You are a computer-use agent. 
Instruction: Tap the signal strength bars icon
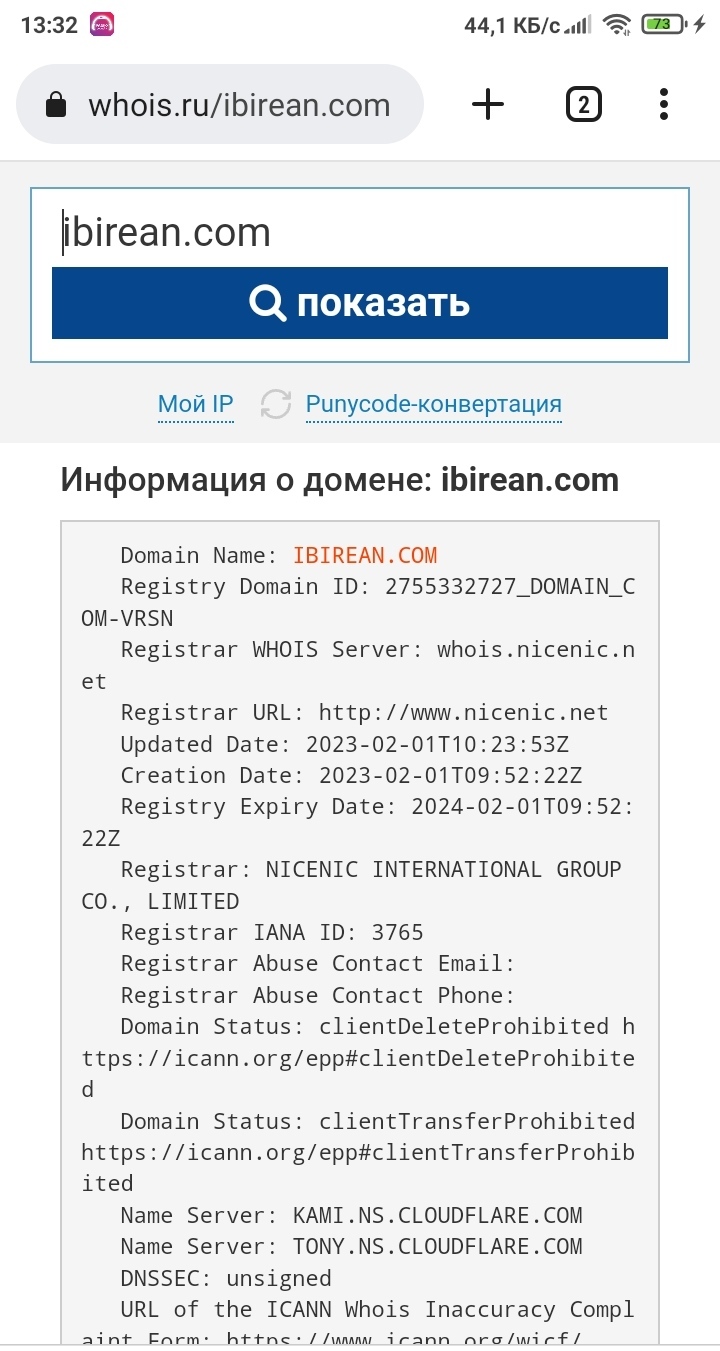(x=578, y=25)
